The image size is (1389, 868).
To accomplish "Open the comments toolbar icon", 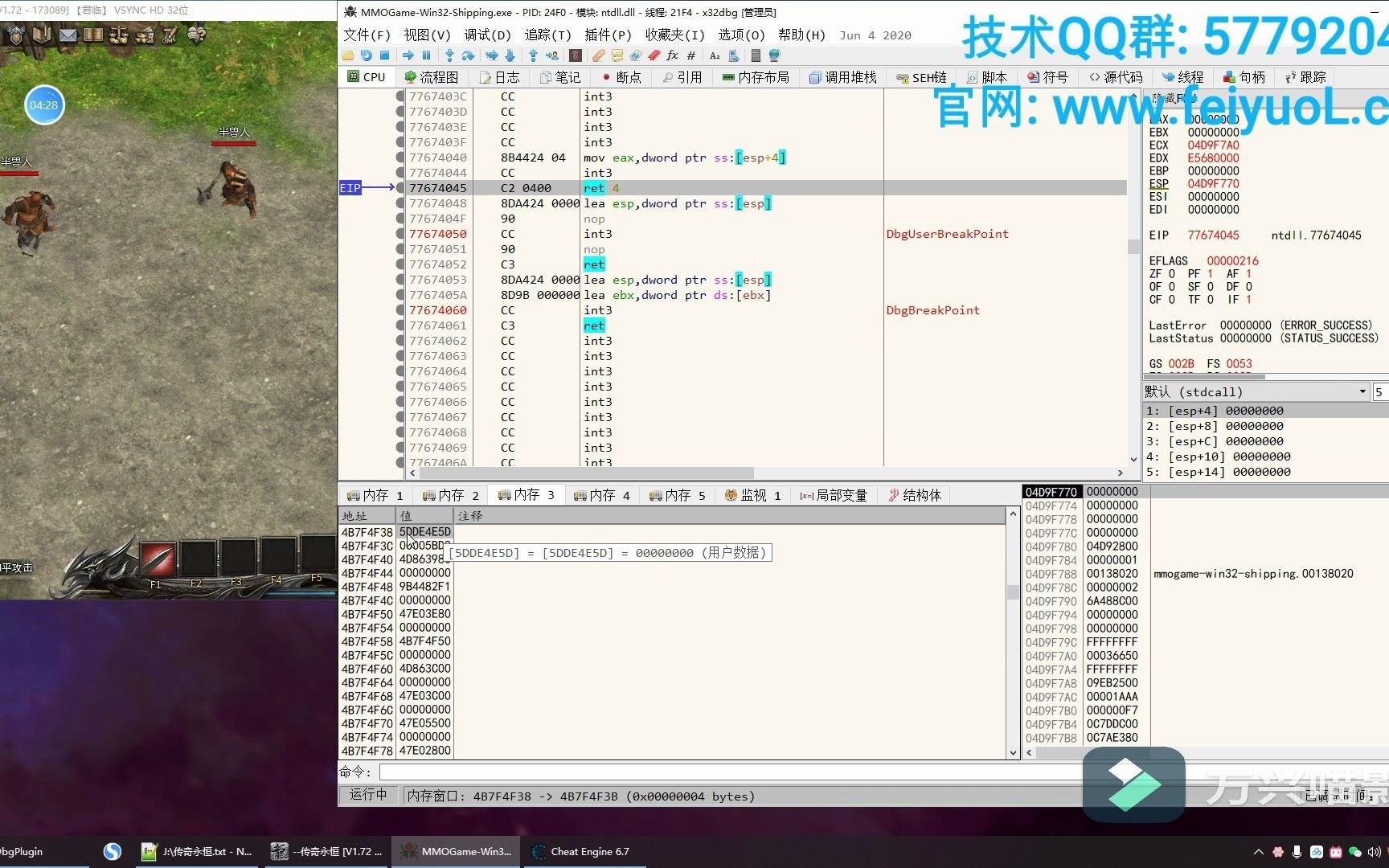I will coord(617,55).
